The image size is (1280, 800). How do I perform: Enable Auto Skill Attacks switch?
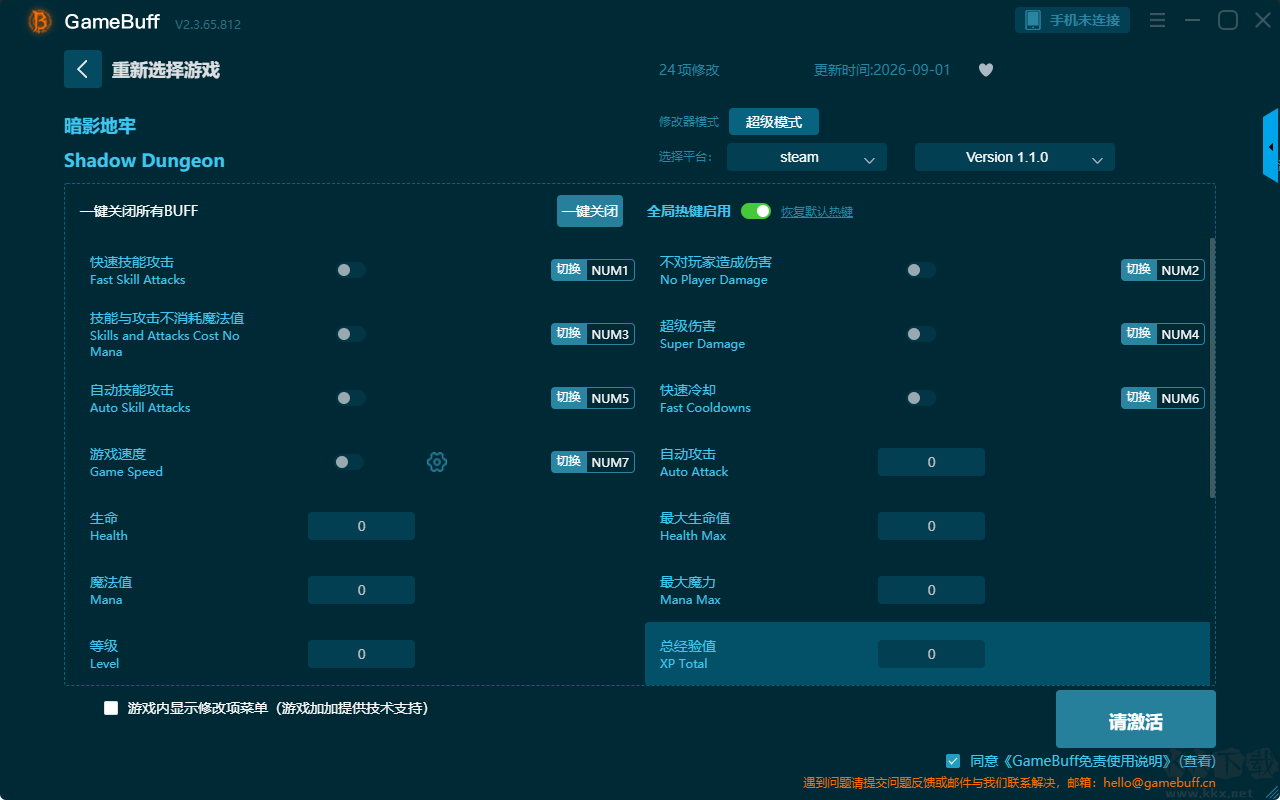[x=351, y=398]
